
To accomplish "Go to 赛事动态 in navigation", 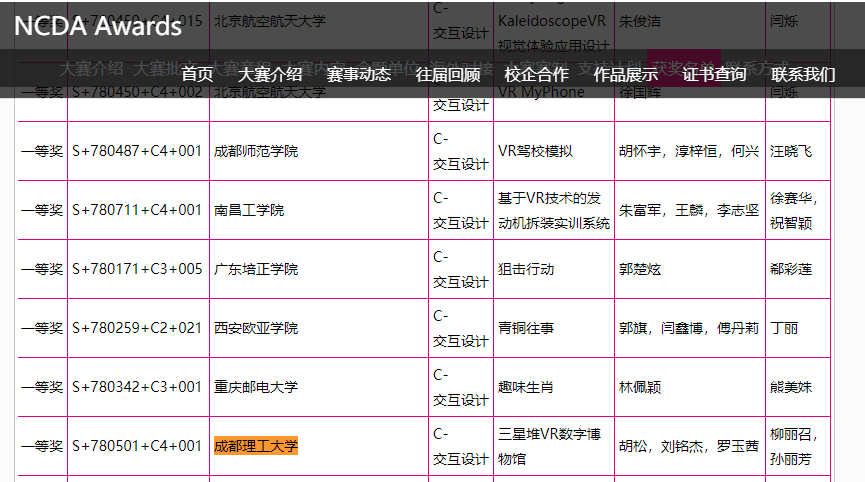I will (359, 74).
